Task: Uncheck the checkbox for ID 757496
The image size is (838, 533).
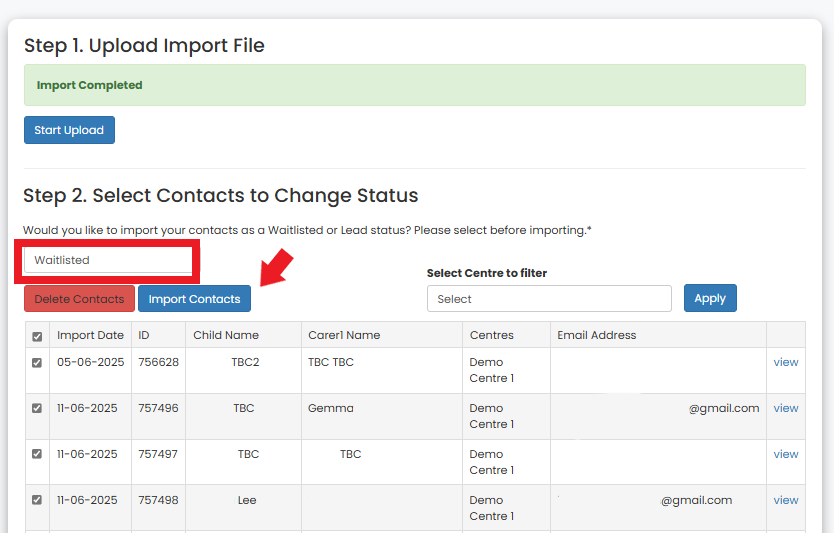Action: [x=37, y=408]
